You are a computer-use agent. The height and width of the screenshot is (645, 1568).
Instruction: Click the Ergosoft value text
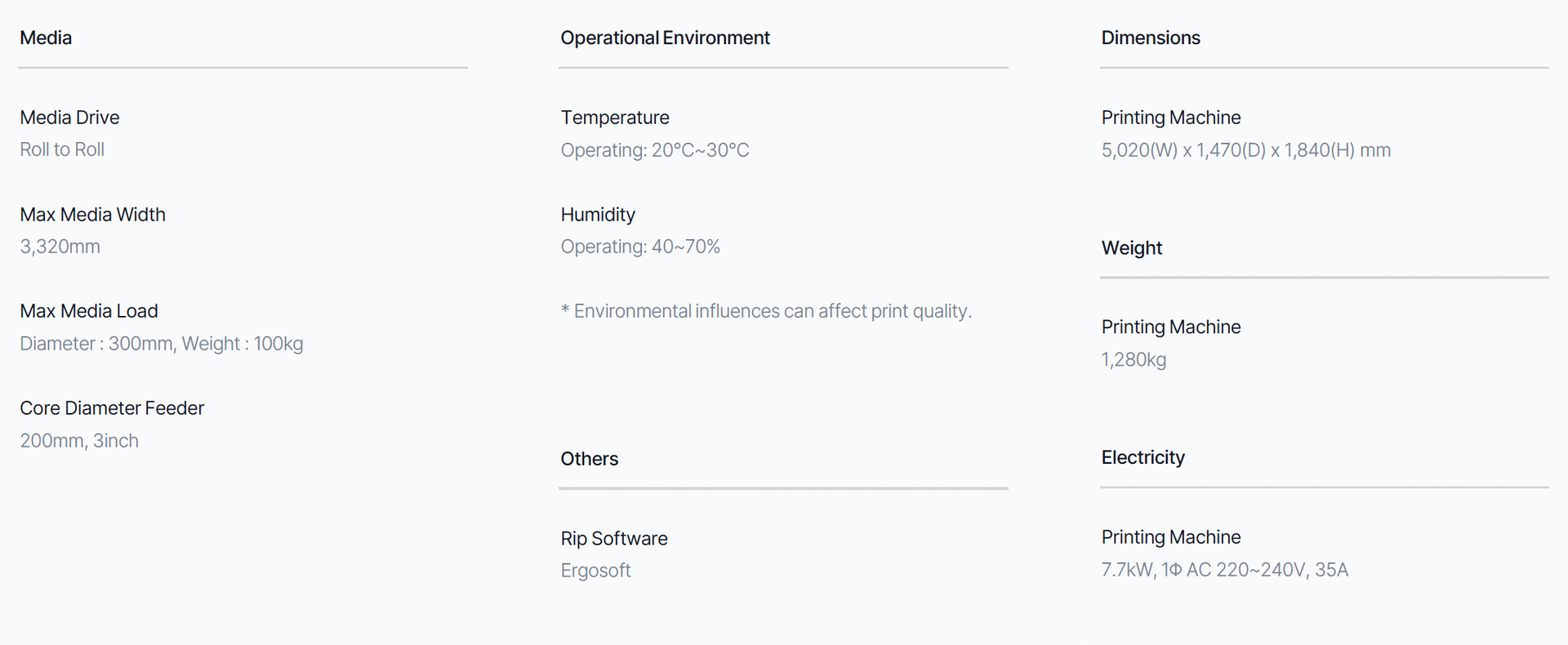tap(595, 571)
